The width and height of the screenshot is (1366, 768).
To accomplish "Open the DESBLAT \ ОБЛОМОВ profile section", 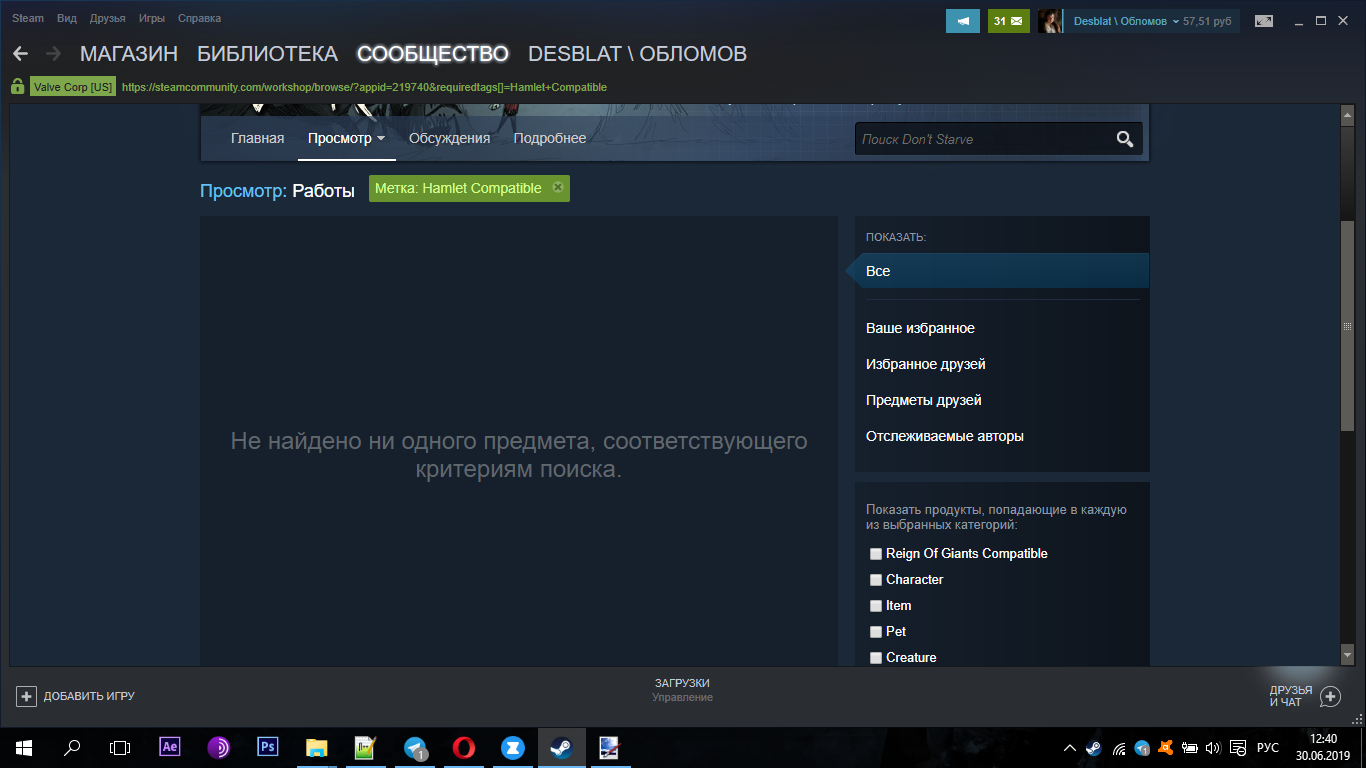I will click(x=637, y=54).
